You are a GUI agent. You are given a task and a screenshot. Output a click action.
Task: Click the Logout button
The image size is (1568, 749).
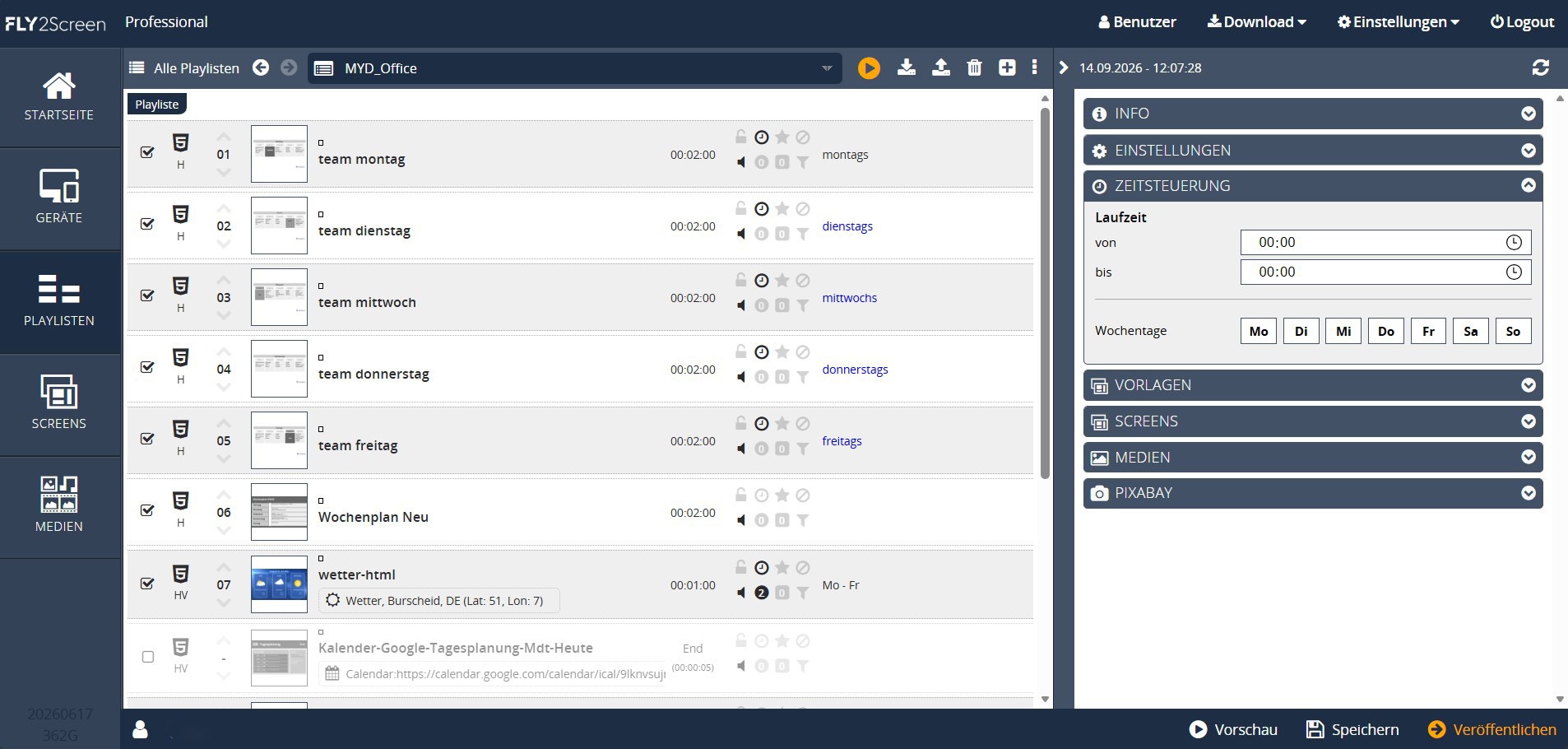(x=1522, y=22)
